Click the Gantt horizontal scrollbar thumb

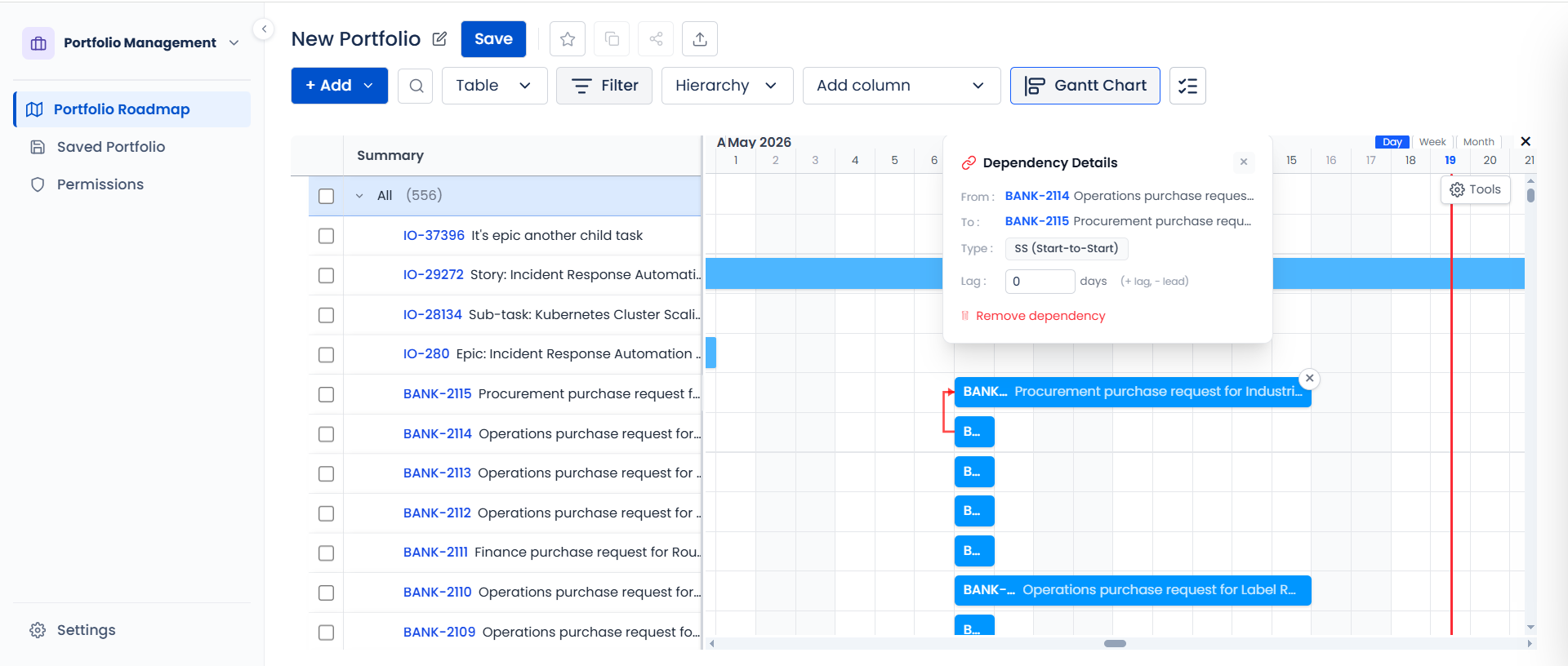pyautogui.click(x=1115, y=643)
